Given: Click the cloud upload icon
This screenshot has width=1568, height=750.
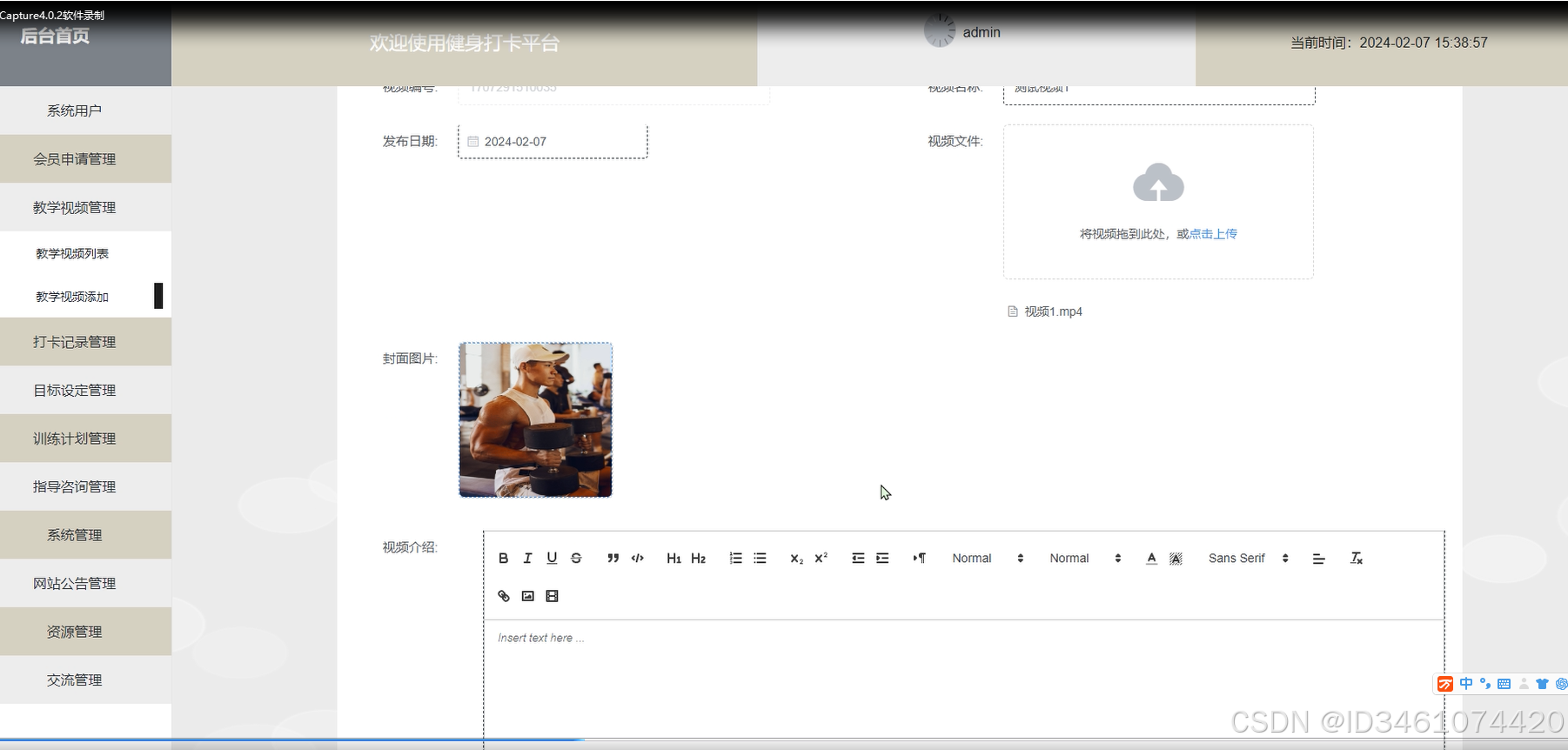Looking at the screenshot, I should (x=1158, y=182).
